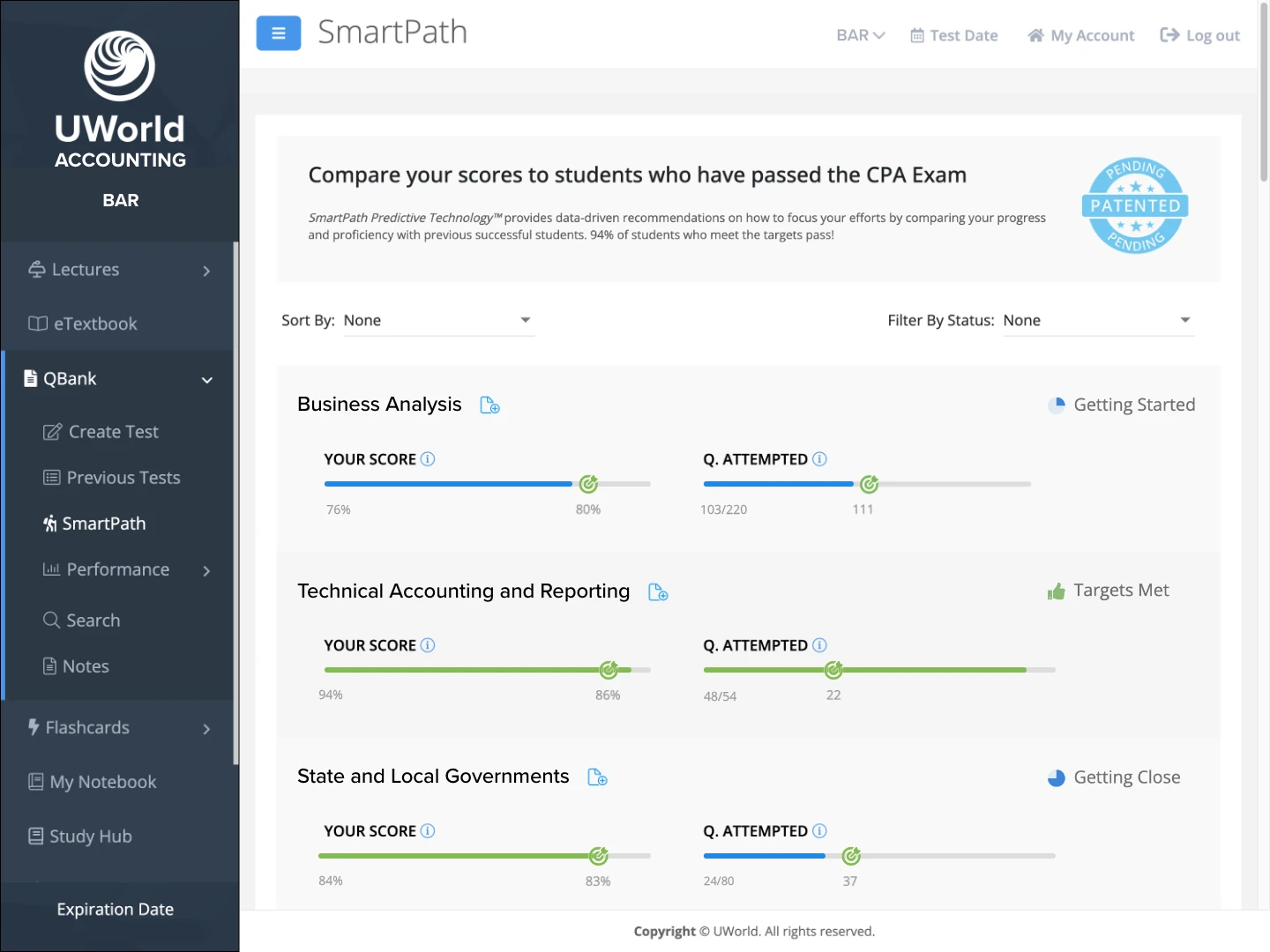The image size is (1270, 952).
Task: Click the Flashcards lightning icon
Action: (x=34, y=727)
